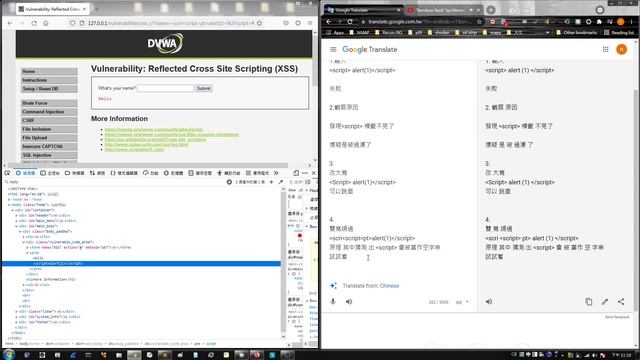Open first owasp link under More Information
640x360 pixels.
click(153, 129)
